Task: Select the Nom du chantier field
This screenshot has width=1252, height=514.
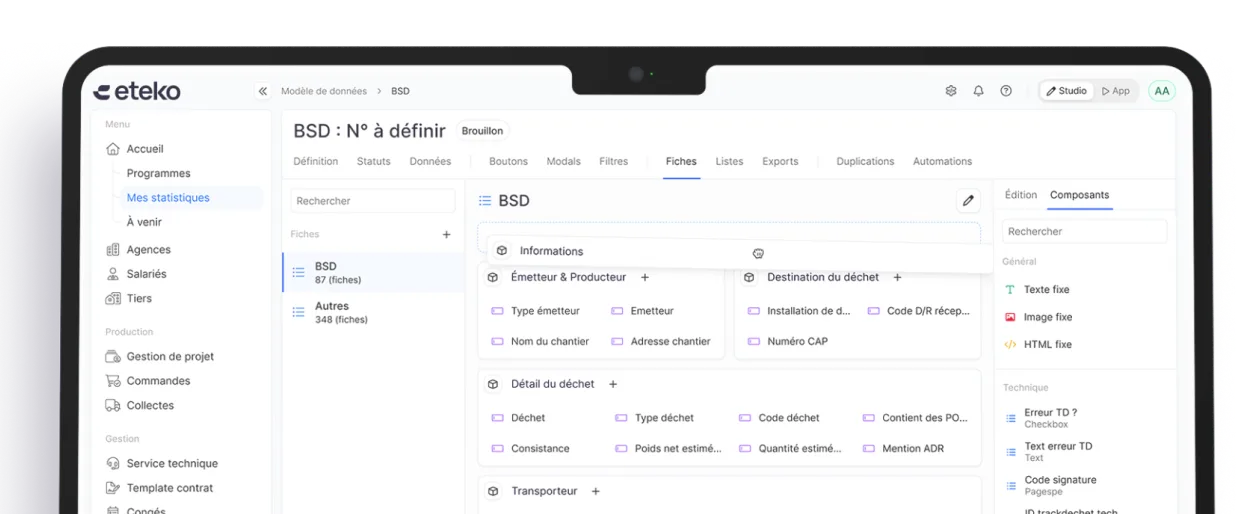Action: (x=540, y=341)
